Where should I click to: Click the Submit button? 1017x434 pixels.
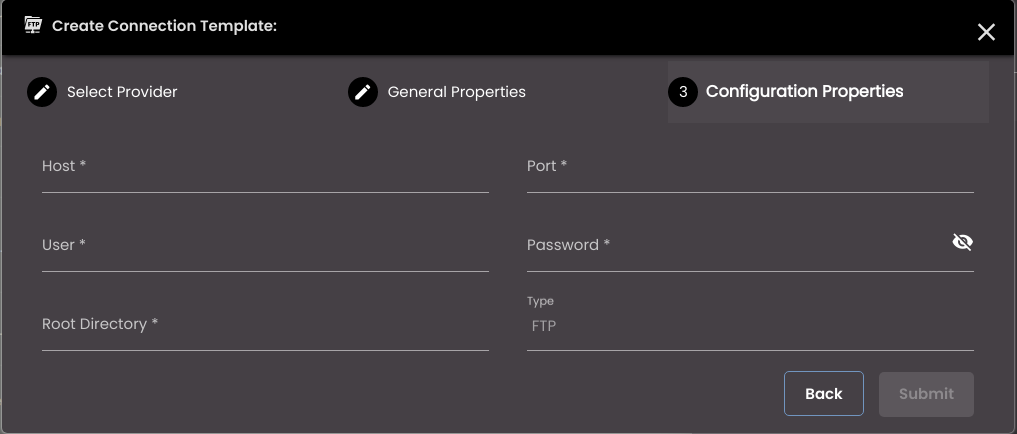(x=926, y=394)
